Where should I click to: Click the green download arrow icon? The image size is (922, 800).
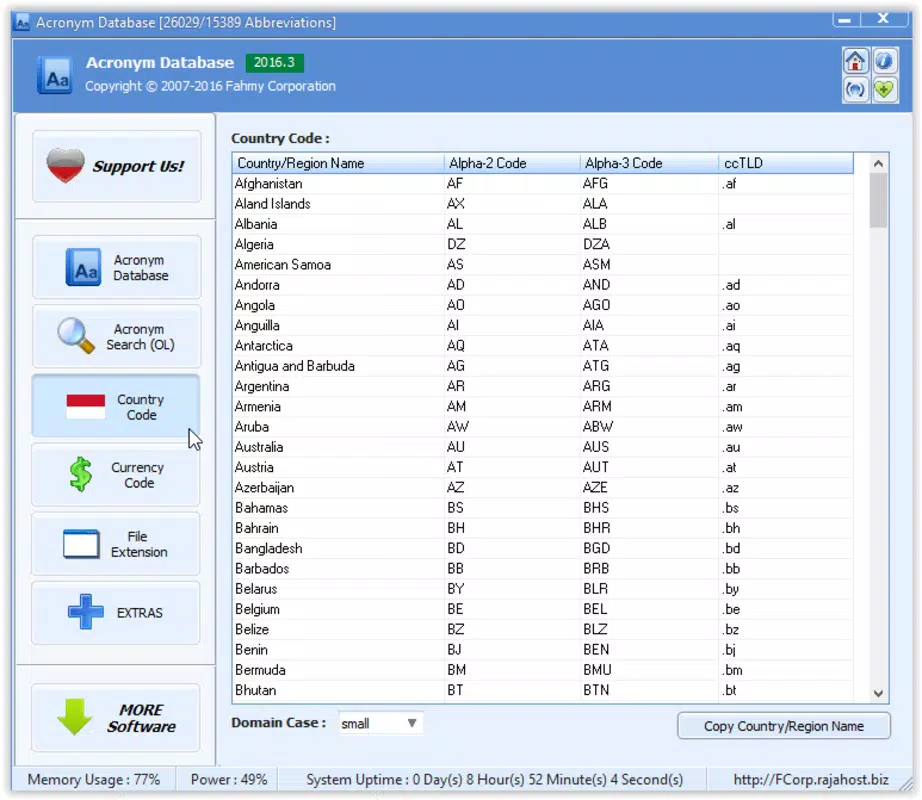point(75,717)
